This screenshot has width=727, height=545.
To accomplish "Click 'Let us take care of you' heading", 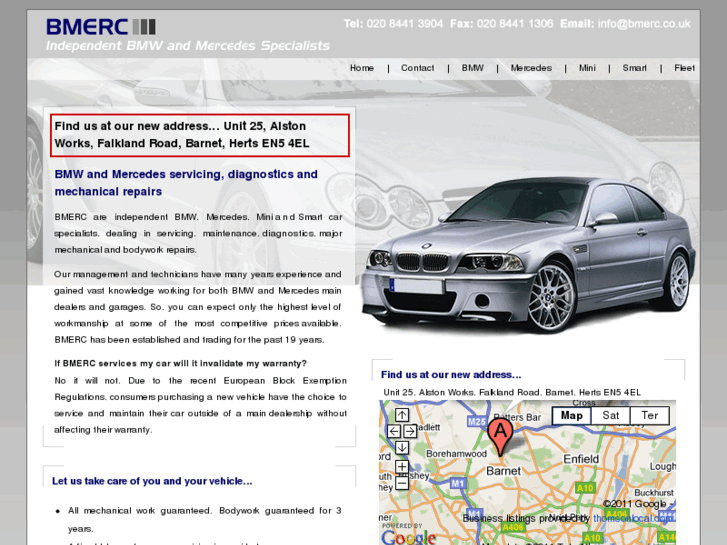I will pyautogui.click(x=152, y=481).
